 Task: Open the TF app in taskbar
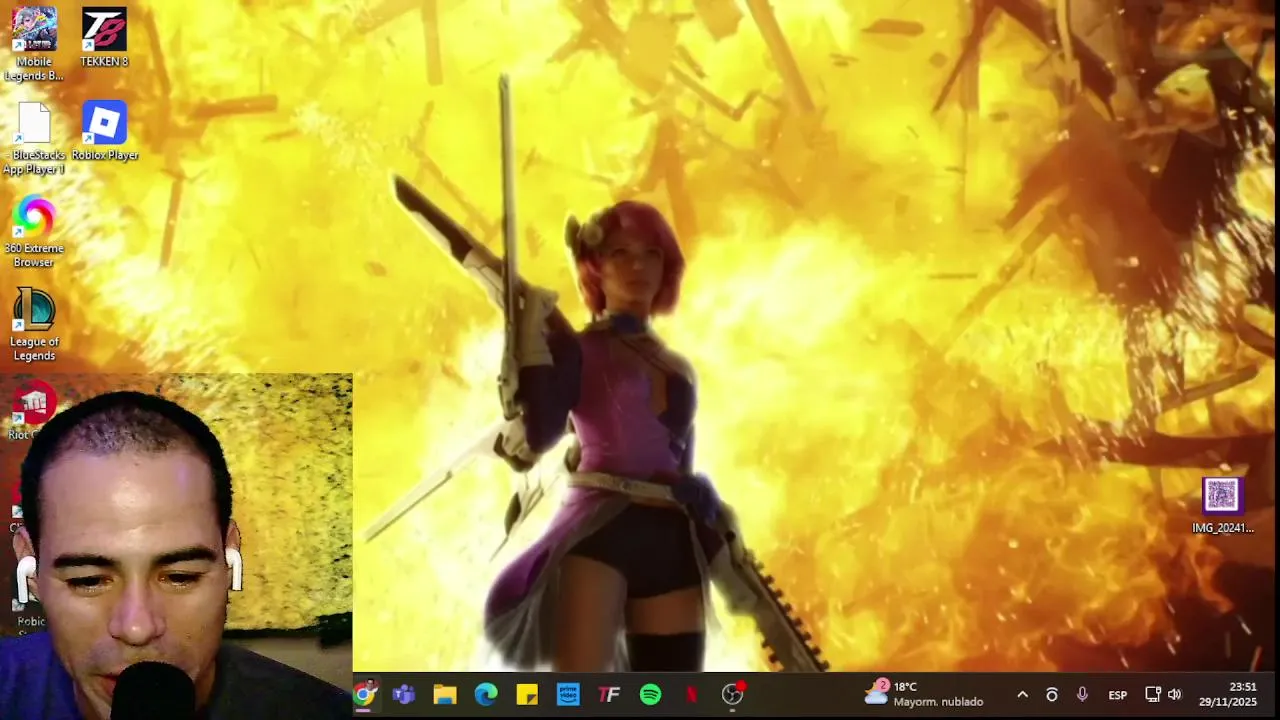click(609, 694)
